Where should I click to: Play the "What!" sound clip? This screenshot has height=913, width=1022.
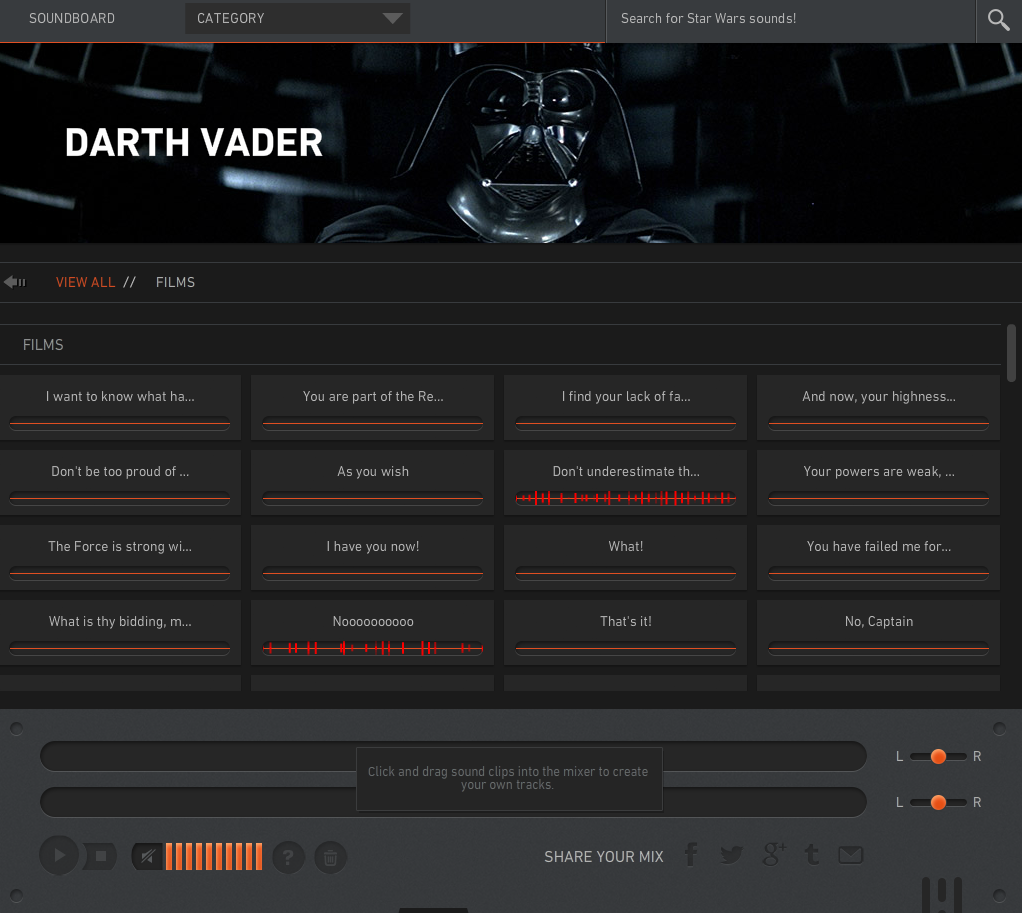click(x=626, y=557)
